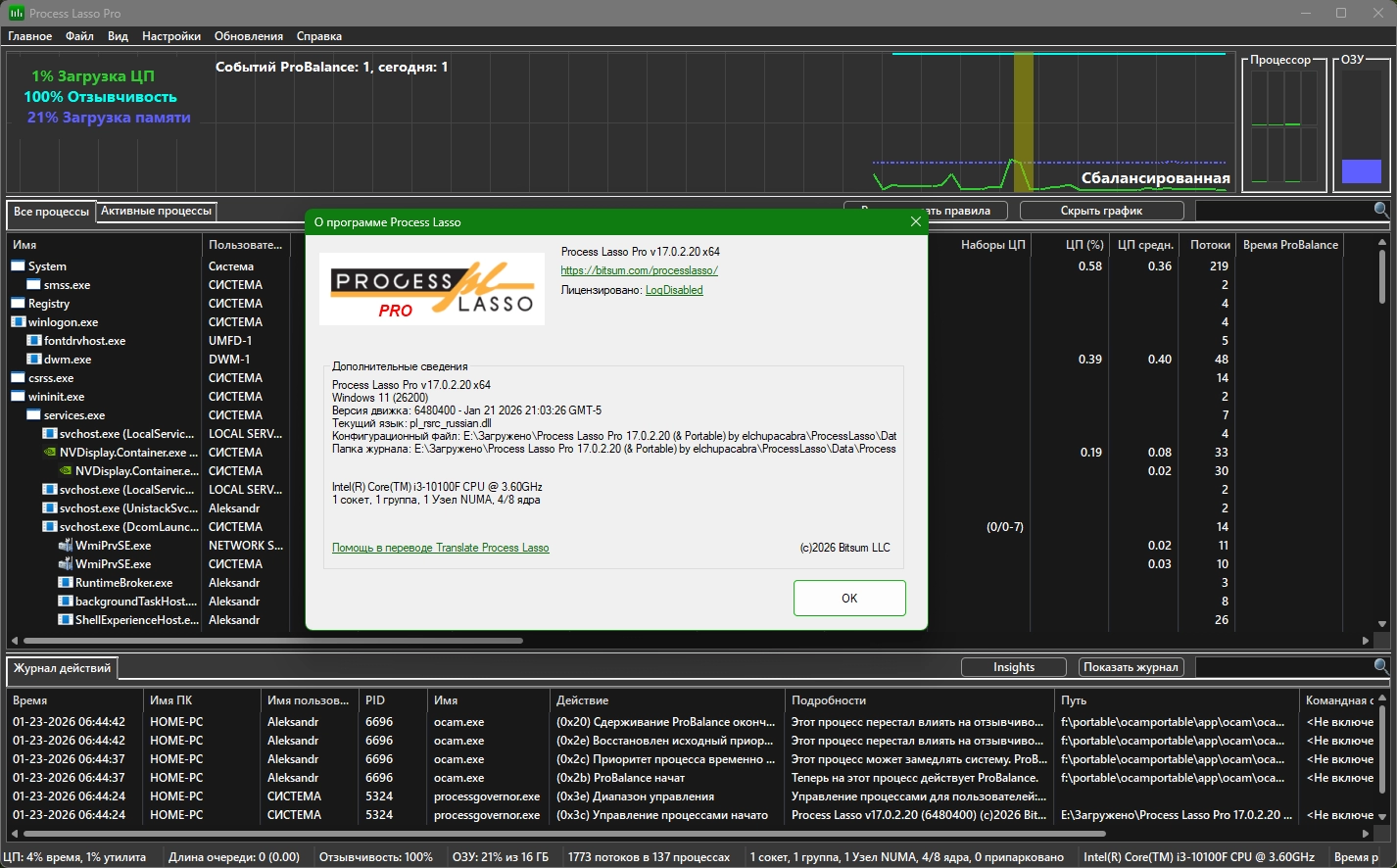Open the Обновления menu

click(x=249, y=36)
